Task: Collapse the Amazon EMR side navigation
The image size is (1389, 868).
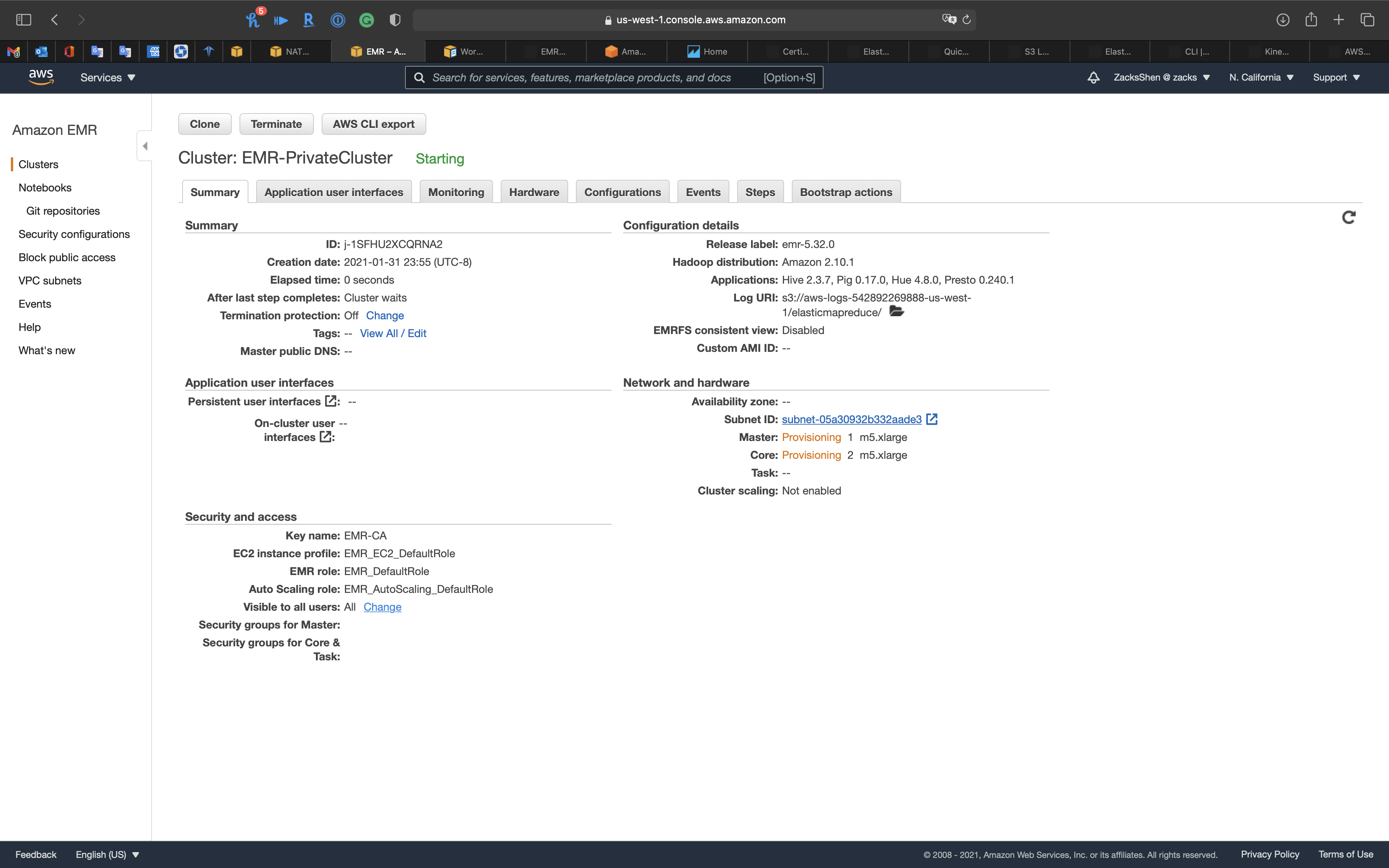Action: click(x=145, y=146)
